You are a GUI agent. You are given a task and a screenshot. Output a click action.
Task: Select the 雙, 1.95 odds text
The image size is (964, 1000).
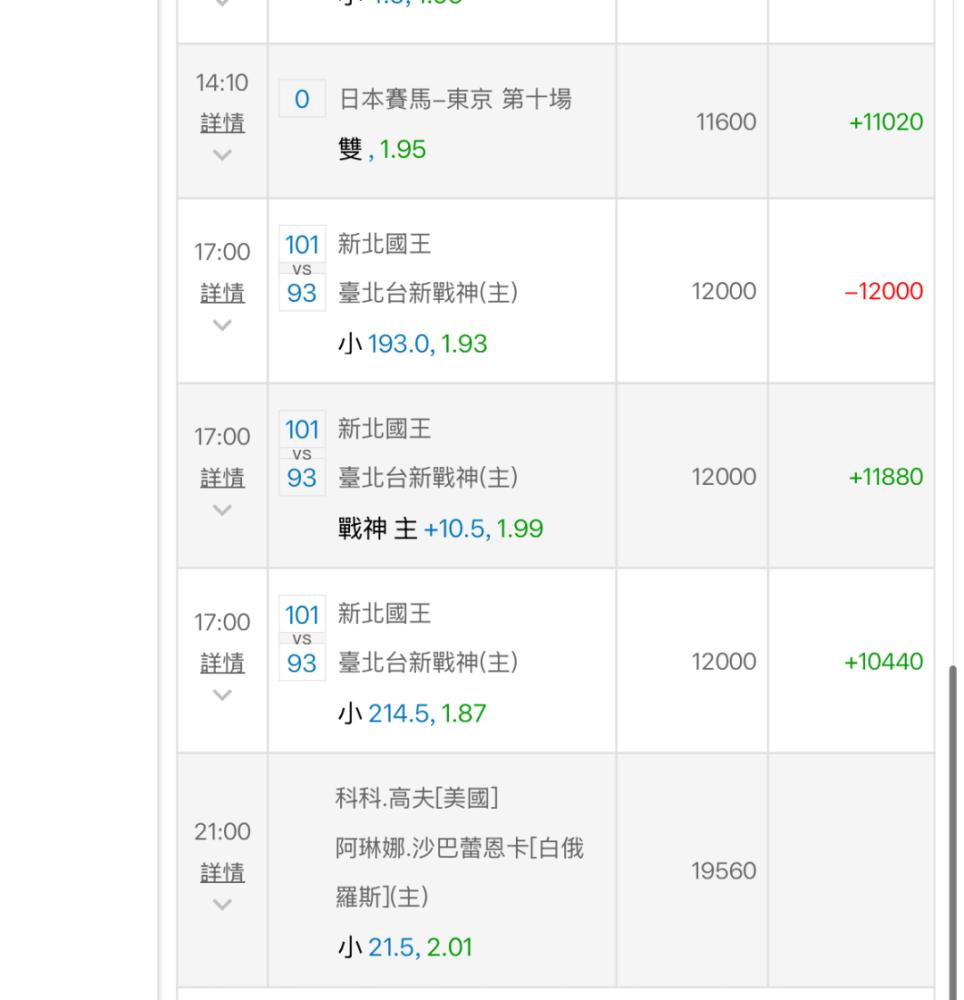pyautogui.click(x=382, y=149)
